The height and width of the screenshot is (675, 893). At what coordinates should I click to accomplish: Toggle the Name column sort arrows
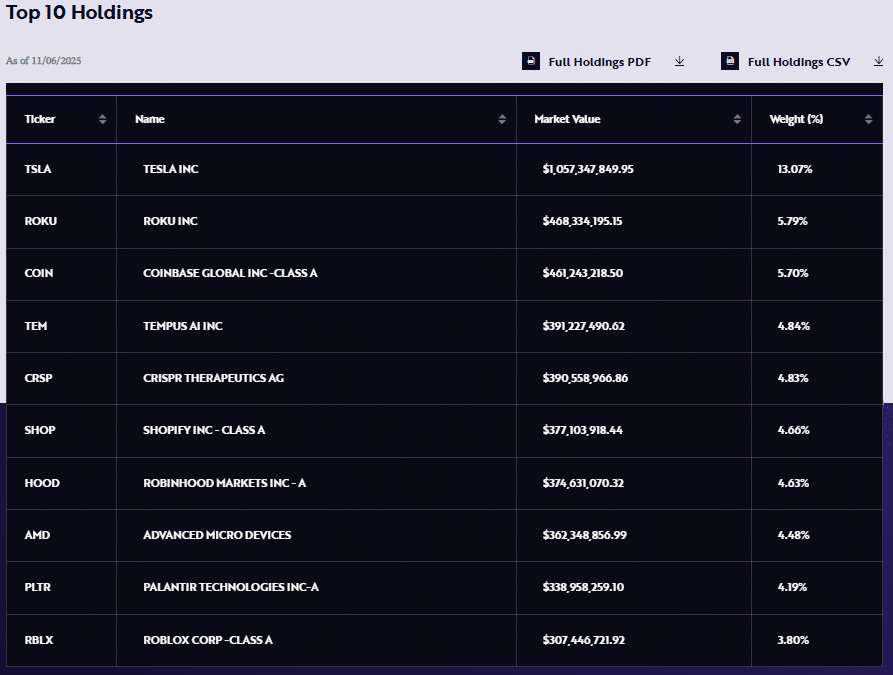point(502,120)
